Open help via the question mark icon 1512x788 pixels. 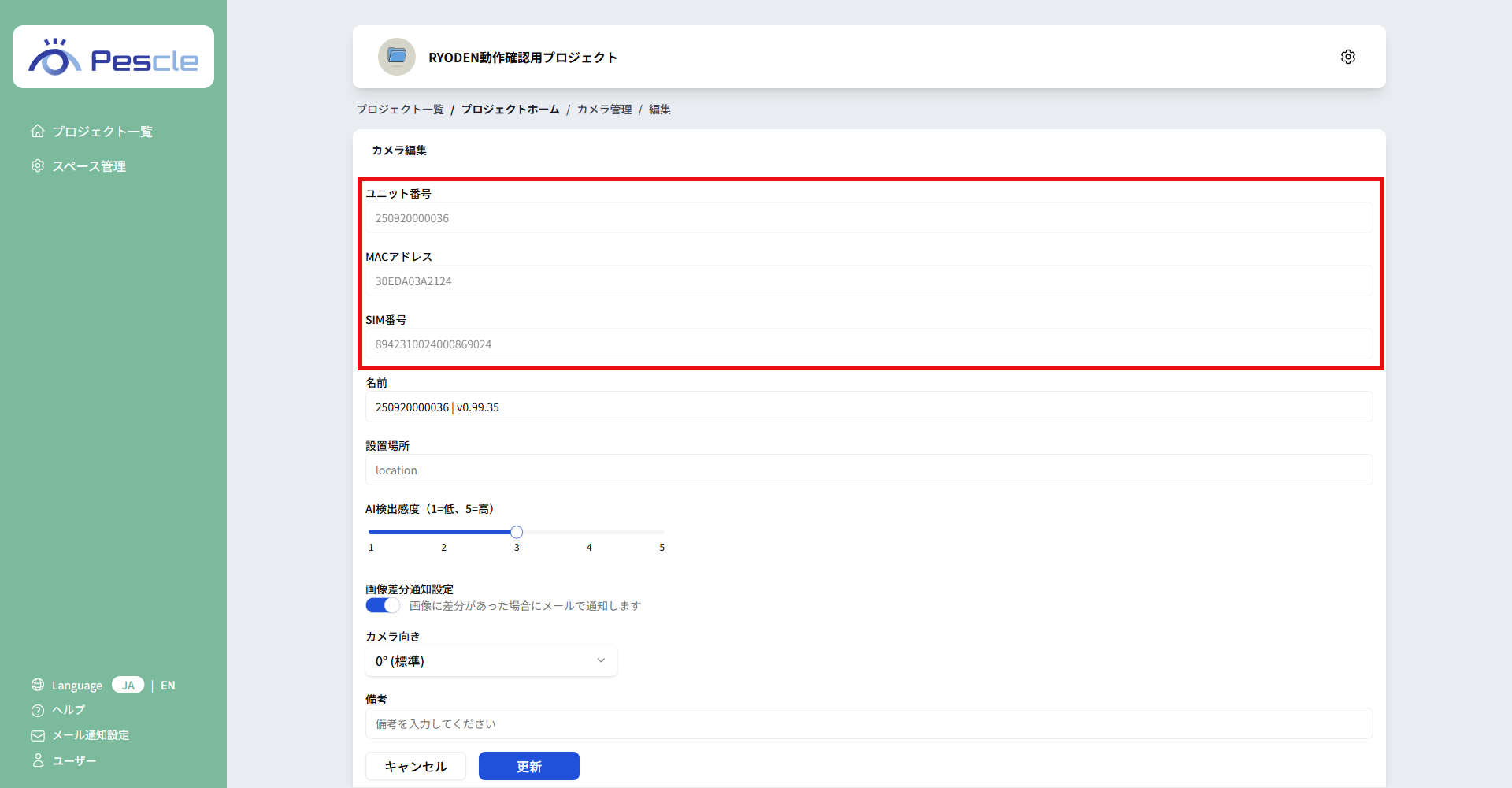point(37,710)
